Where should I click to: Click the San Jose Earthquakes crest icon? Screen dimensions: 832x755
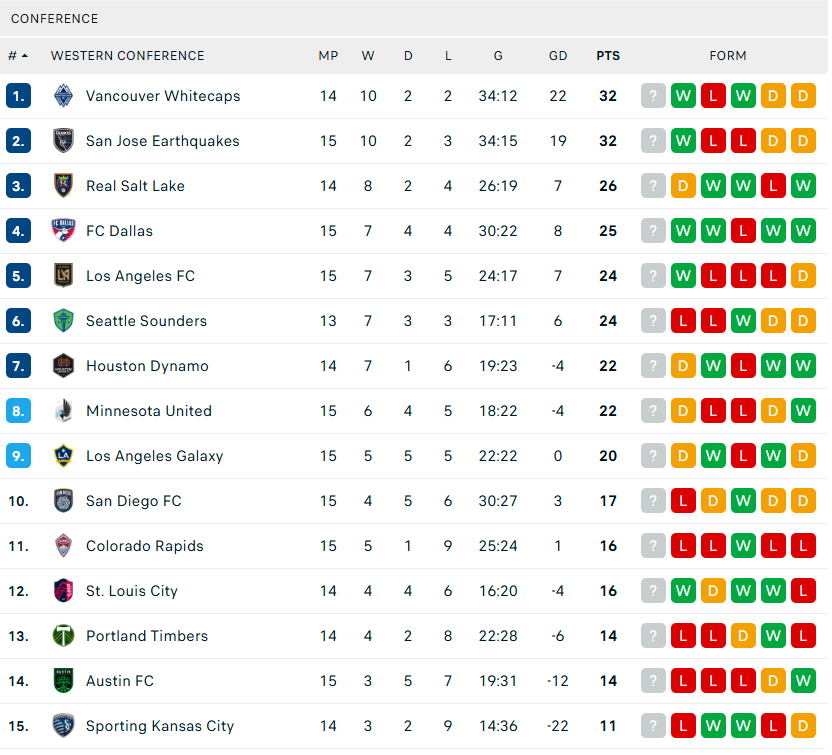[64, 141]
